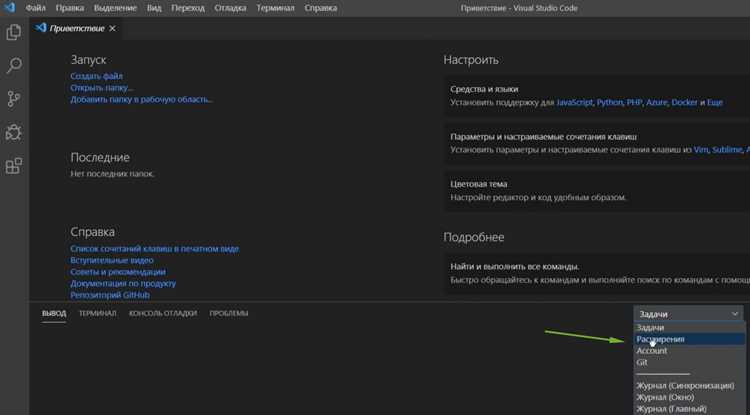The height and width of the screenshot is (415, 750).
Task: Open the Файл menu
Action: (36, 8)
